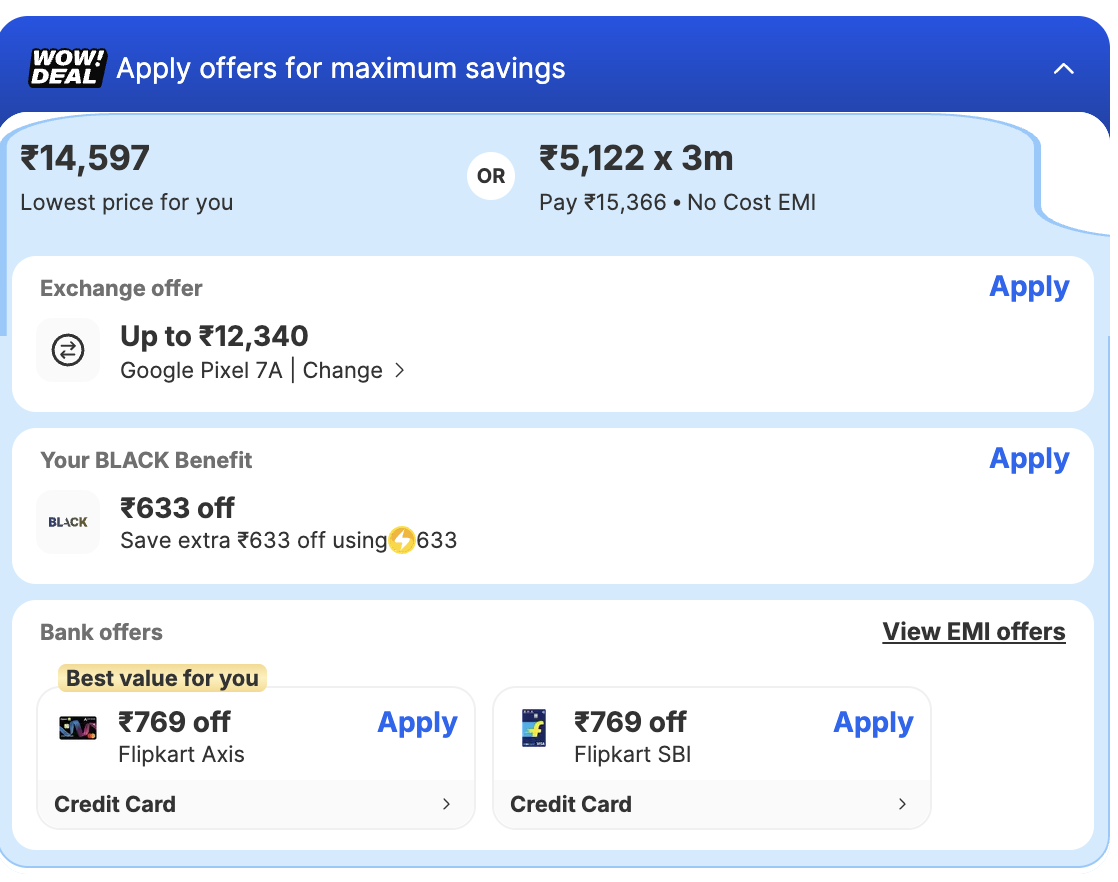Apply the Flipkart Axis ₹769 offer
1118x882 pixels.
(417, 723)
